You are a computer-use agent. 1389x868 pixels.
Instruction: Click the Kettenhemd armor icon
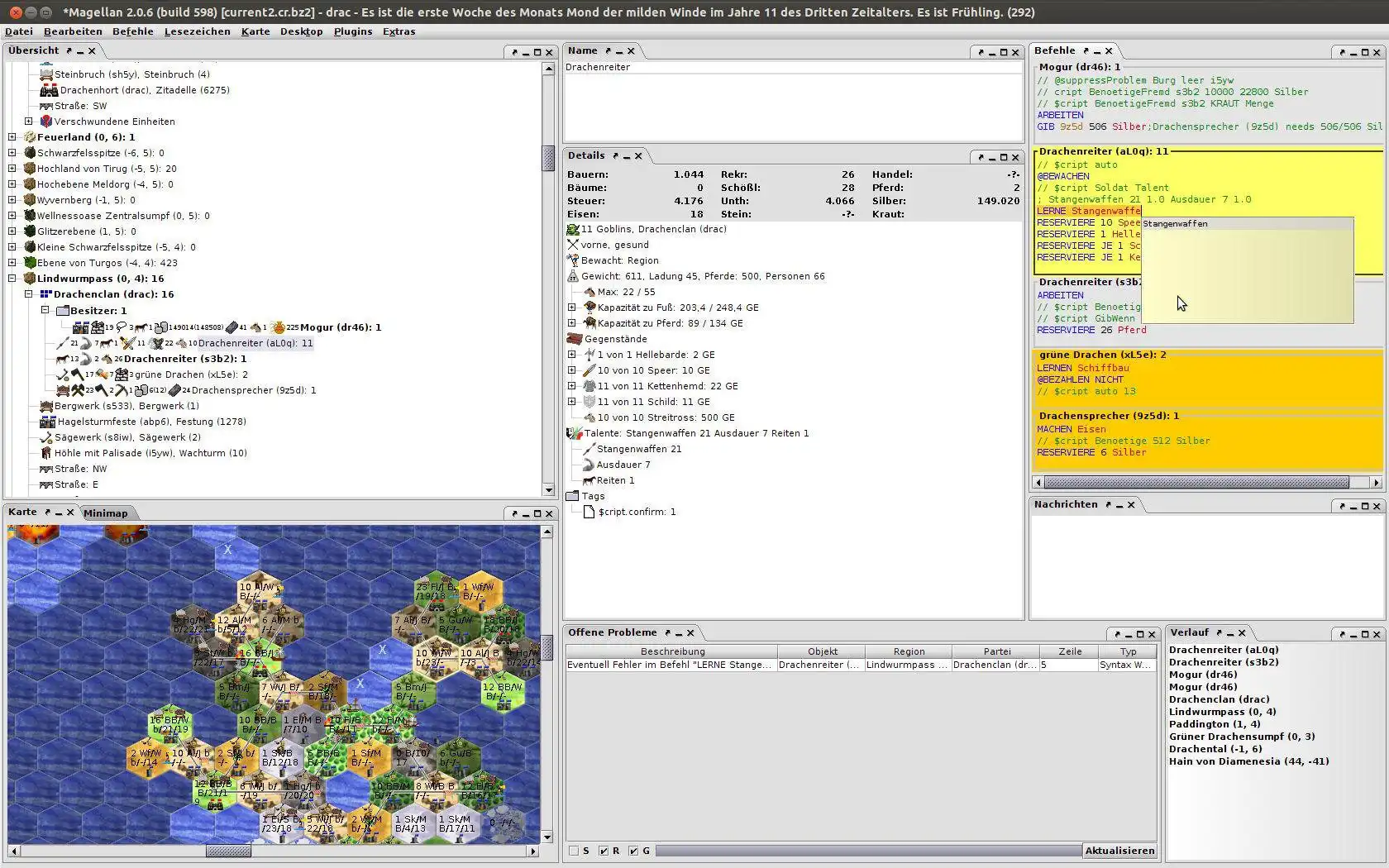point(589,386)
